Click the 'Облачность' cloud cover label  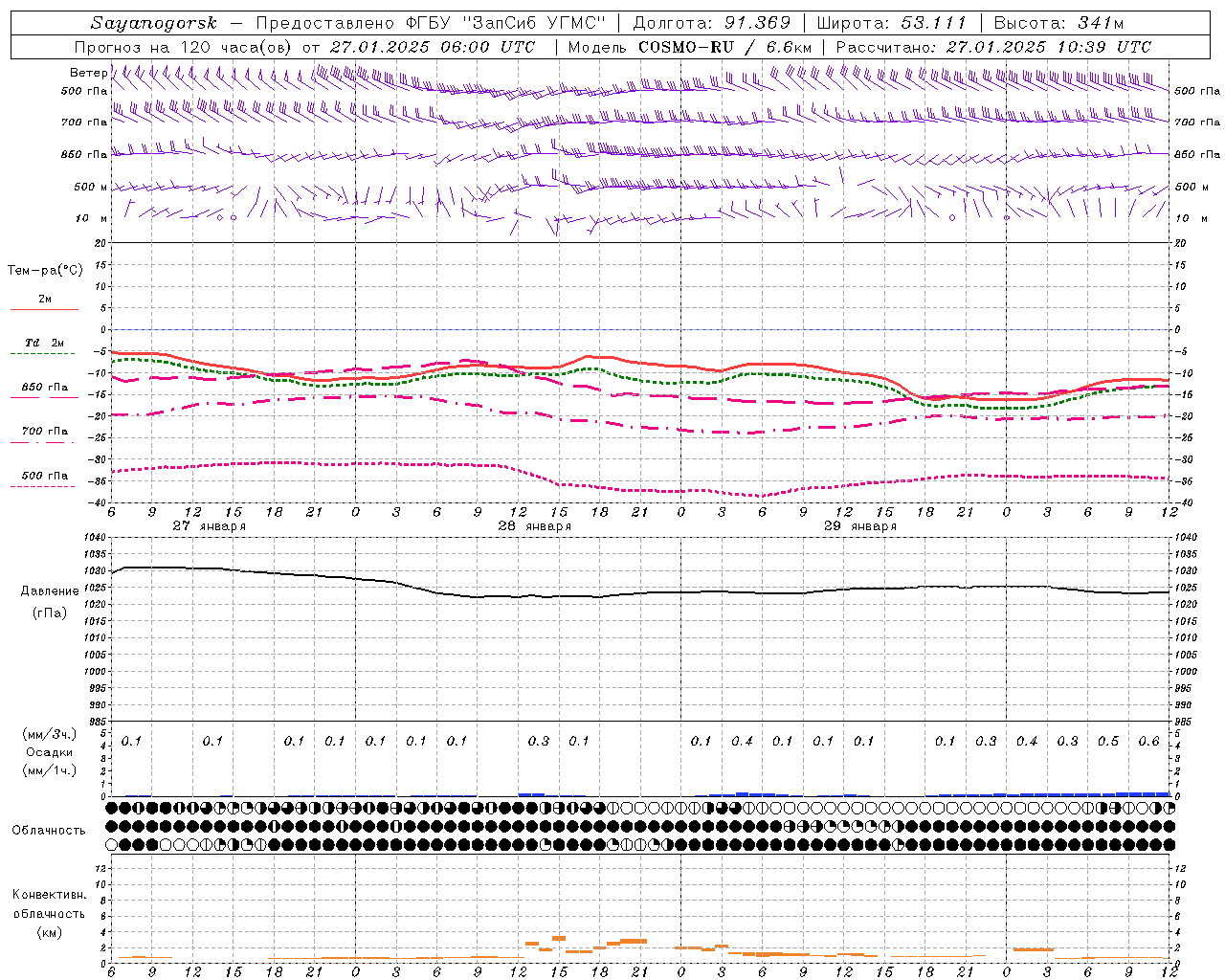tap(49, 830)
